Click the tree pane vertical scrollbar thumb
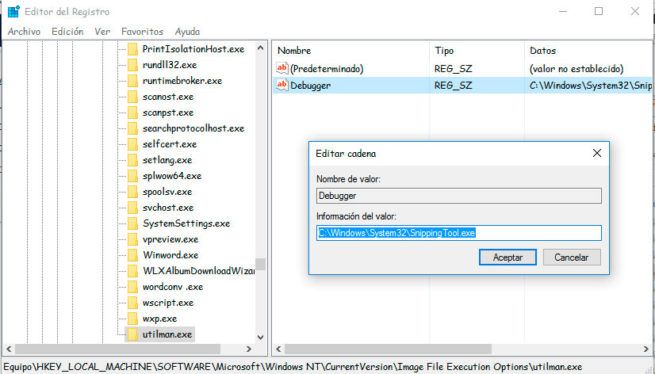The image size is (655, 374). click(x=260, y=264)
